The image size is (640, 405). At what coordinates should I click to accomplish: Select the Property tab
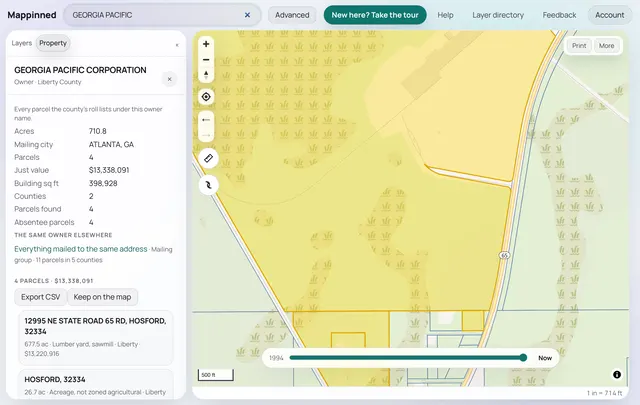53,43
